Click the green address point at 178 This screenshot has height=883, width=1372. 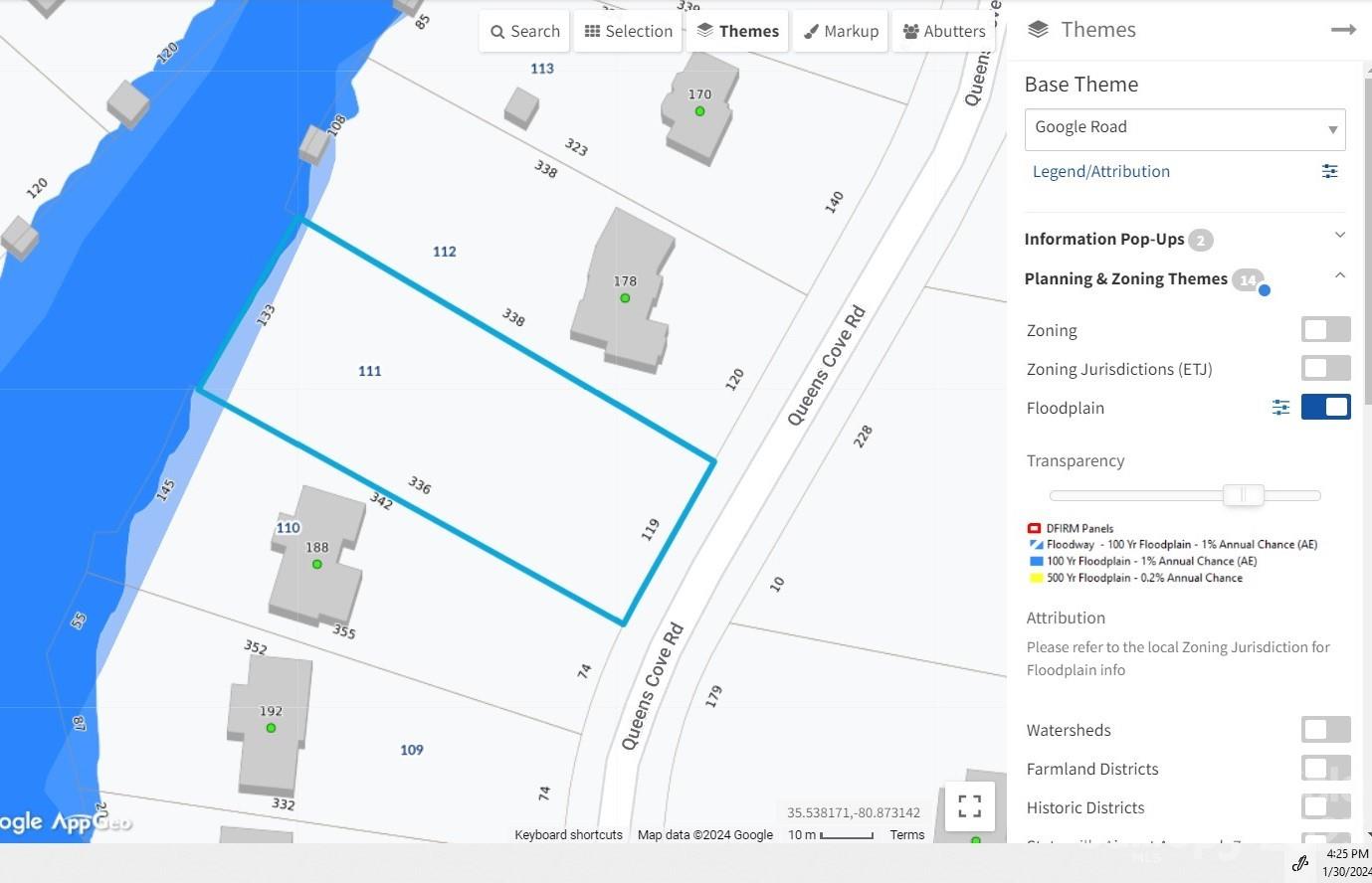click(x=625, y=298)
